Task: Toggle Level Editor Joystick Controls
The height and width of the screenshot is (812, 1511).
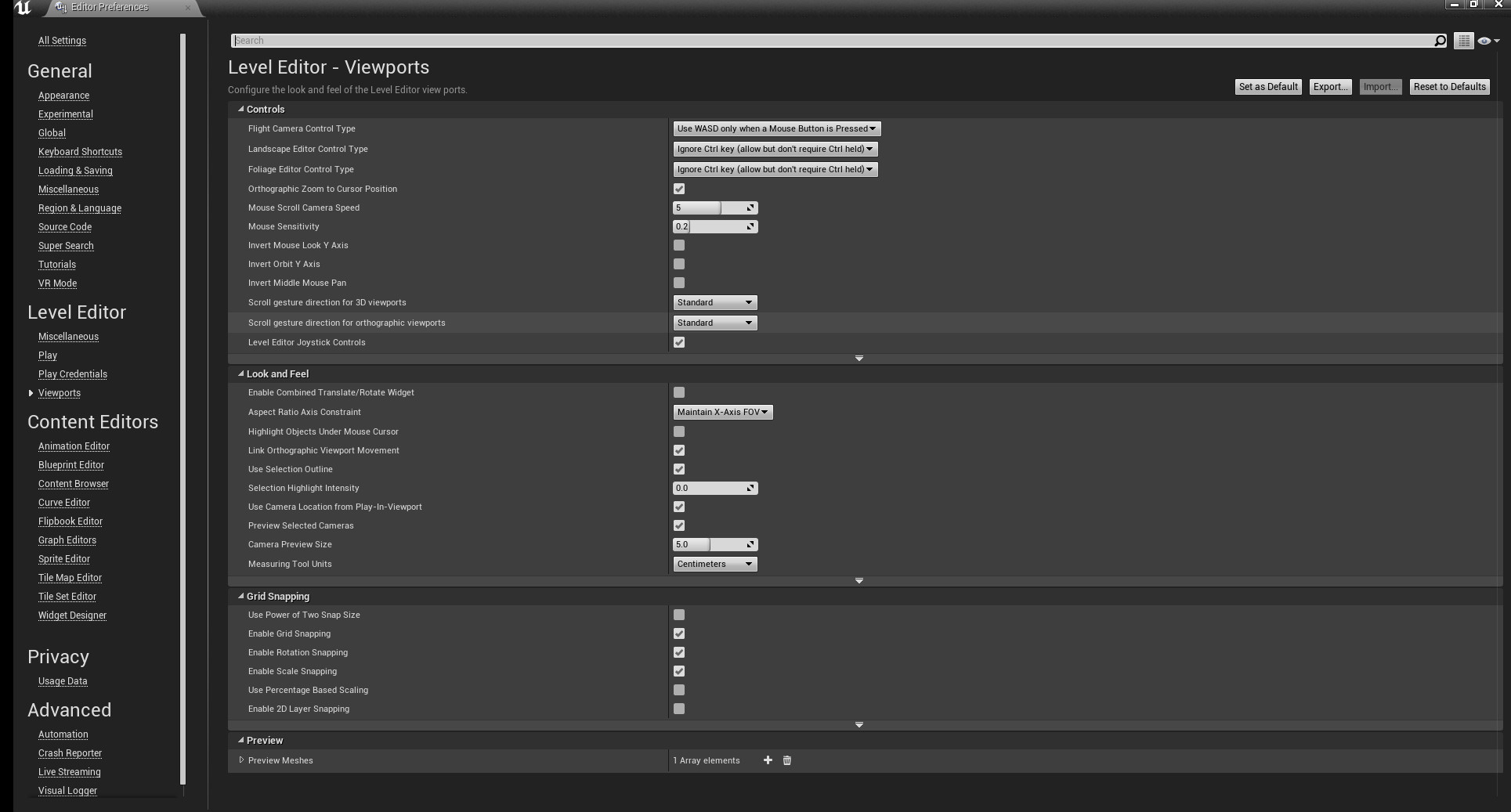Action: (679, 342)
